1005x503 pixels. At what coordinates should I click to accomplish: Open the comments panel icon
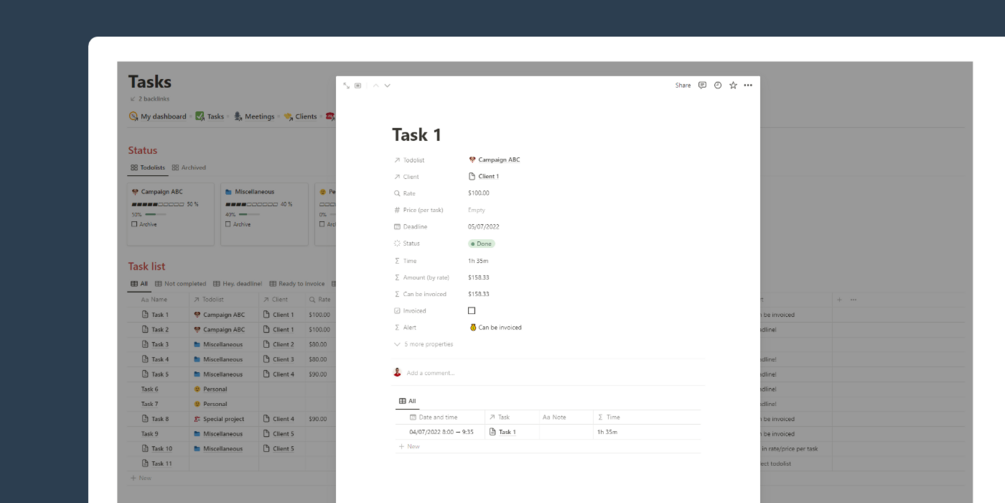coord(702,85)
